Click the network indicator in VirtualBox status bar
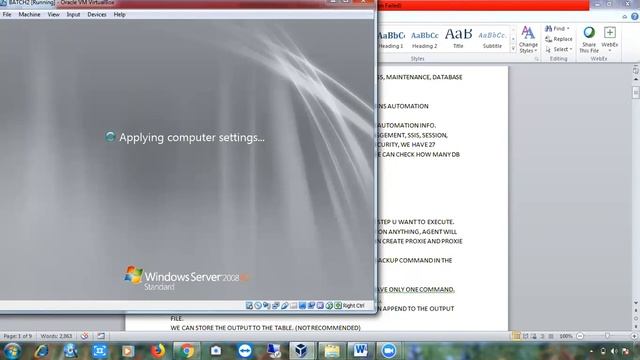 tap(276, 305)
